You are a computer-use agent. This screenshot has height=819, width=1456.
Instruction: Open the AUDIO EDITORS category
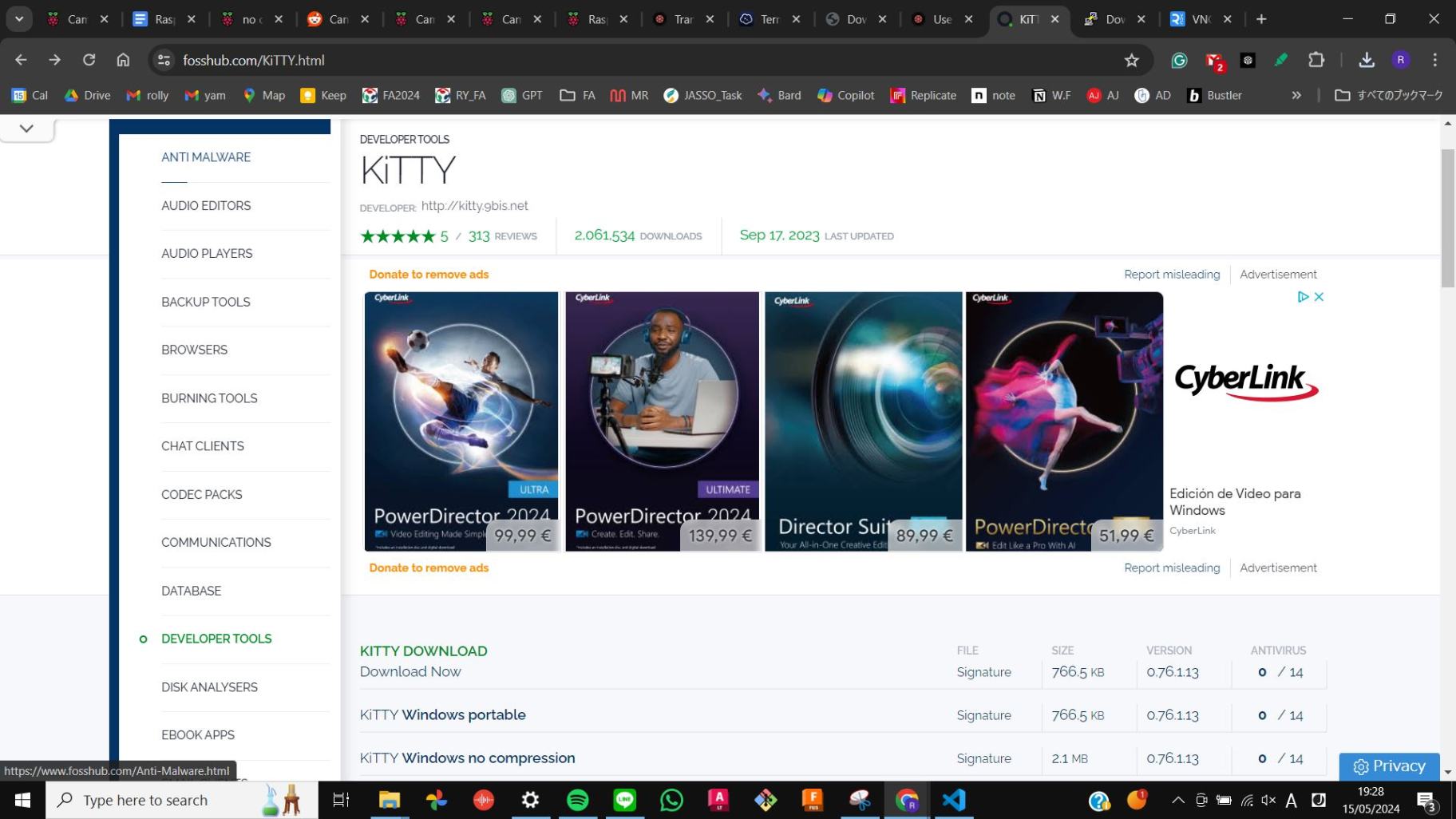pos(206,205)
